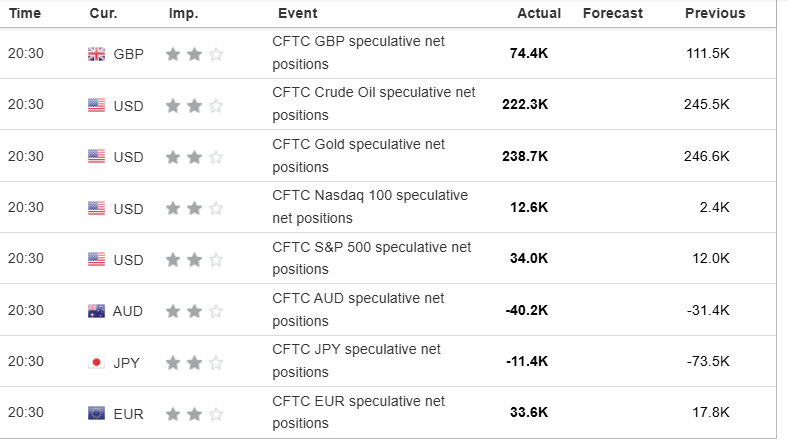Click the Time column header
Image resolution: width=788 pixels, height=444 pixels.
25,13
